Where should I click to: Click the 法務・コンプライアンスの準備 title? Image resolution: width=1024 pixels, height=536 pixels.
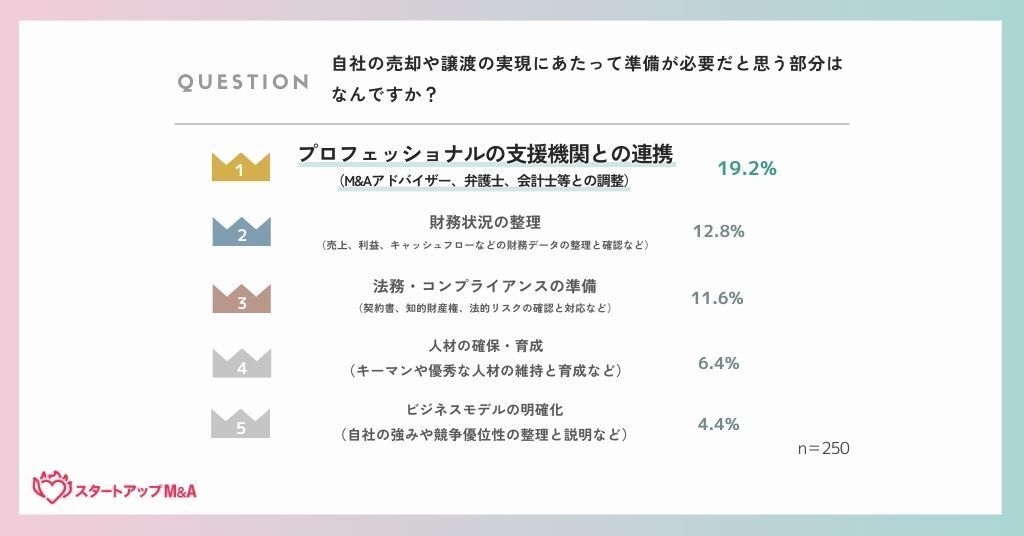(485, 286)
